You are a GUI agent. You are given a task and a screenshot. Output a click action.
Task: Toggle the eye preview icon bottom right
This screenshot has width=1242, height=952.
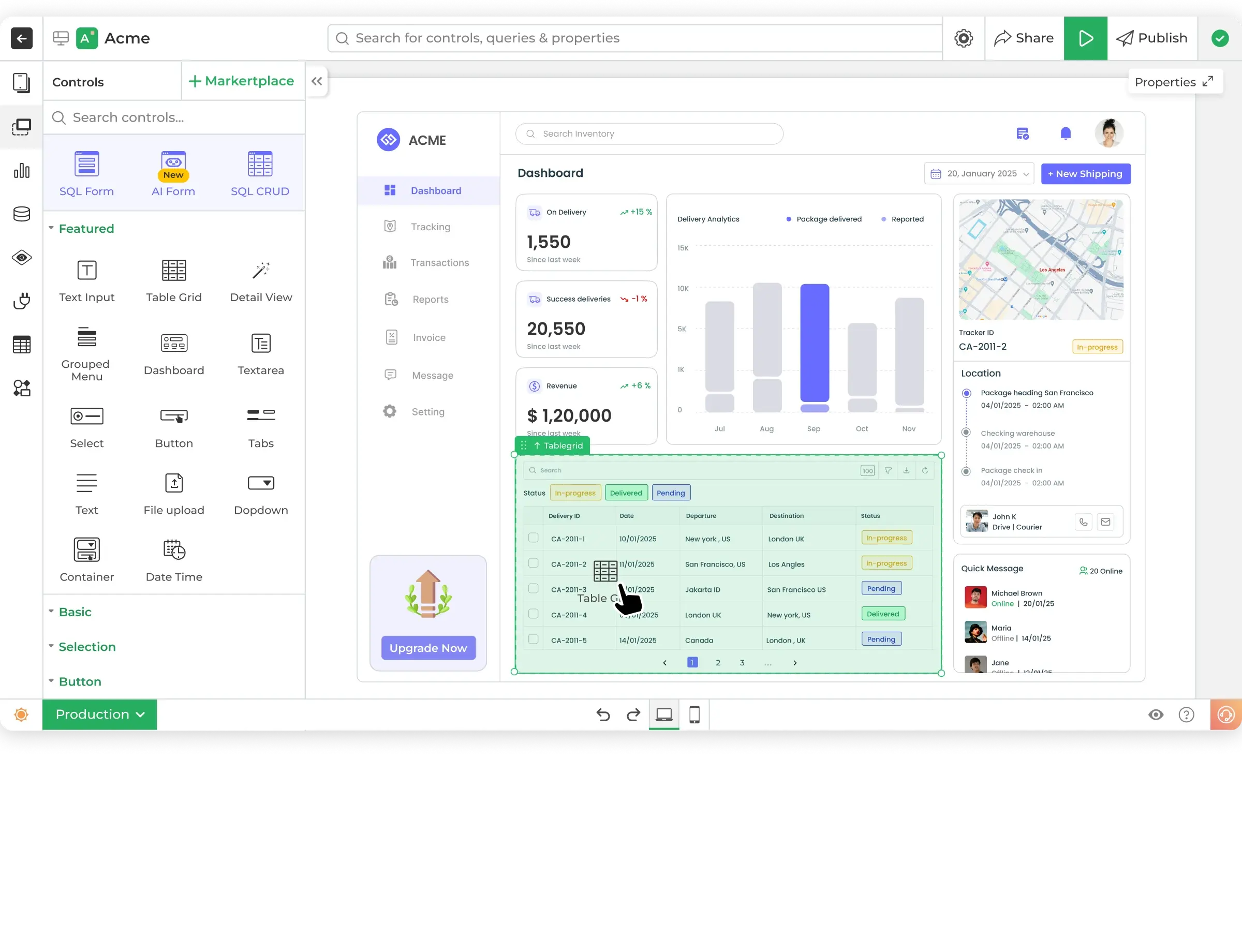coord(1156,715)
